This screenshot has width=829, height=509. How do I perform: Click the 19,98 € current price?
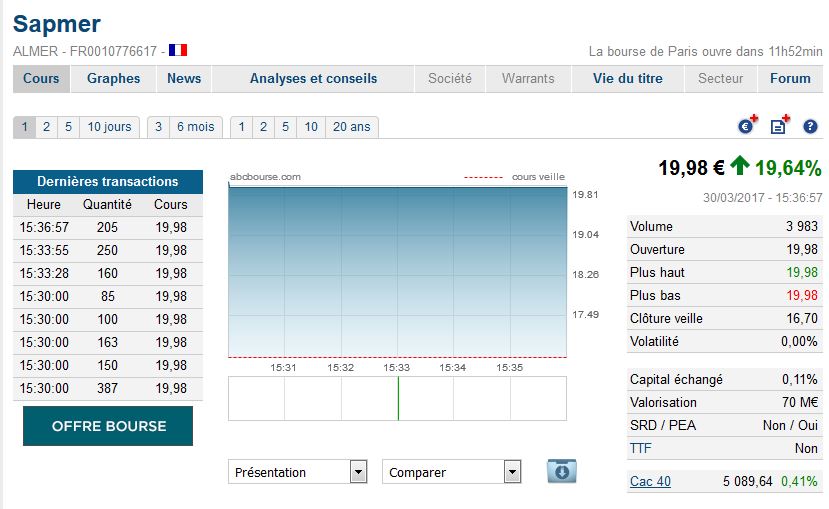(x=692, y=168)
